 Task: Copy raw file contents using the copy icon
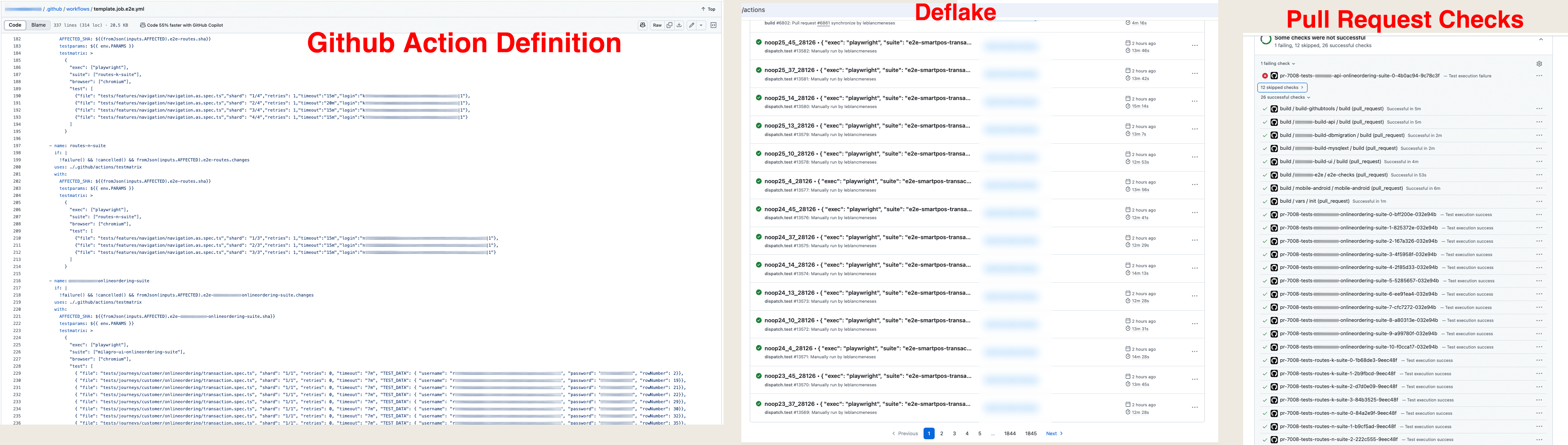tap(670, 25)
